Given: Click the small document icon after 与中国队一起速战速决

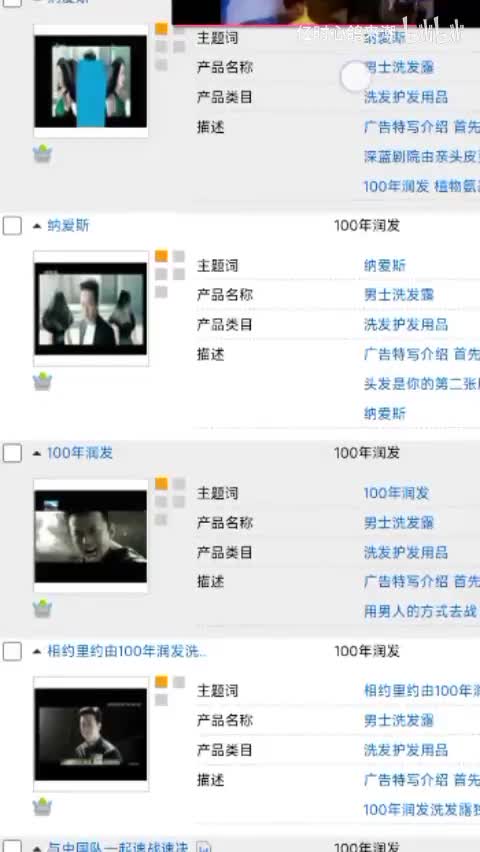Looking at the screenshot, I should 203,847.
